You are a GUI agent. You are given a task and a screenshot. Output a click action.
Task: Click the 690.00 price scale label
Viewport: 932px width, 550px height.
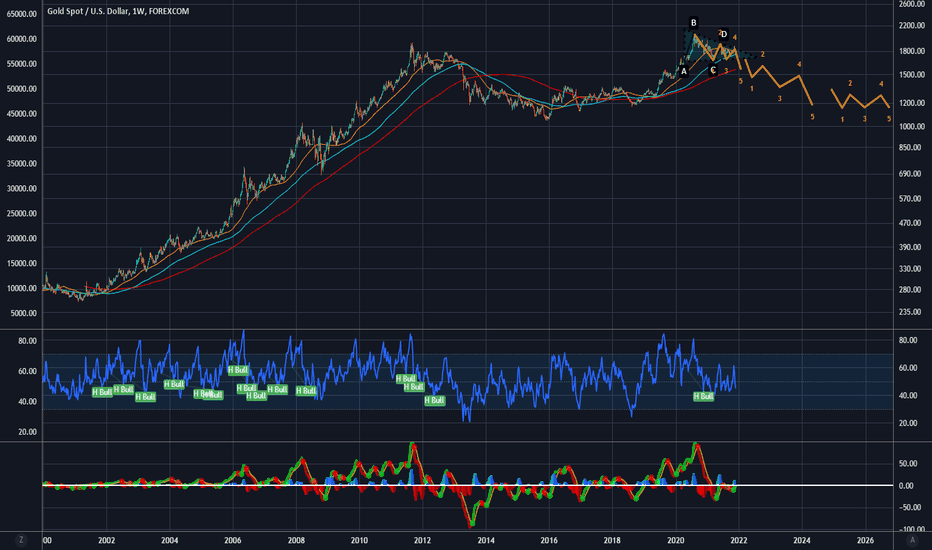pyautogui.click(x=912, y=174)
